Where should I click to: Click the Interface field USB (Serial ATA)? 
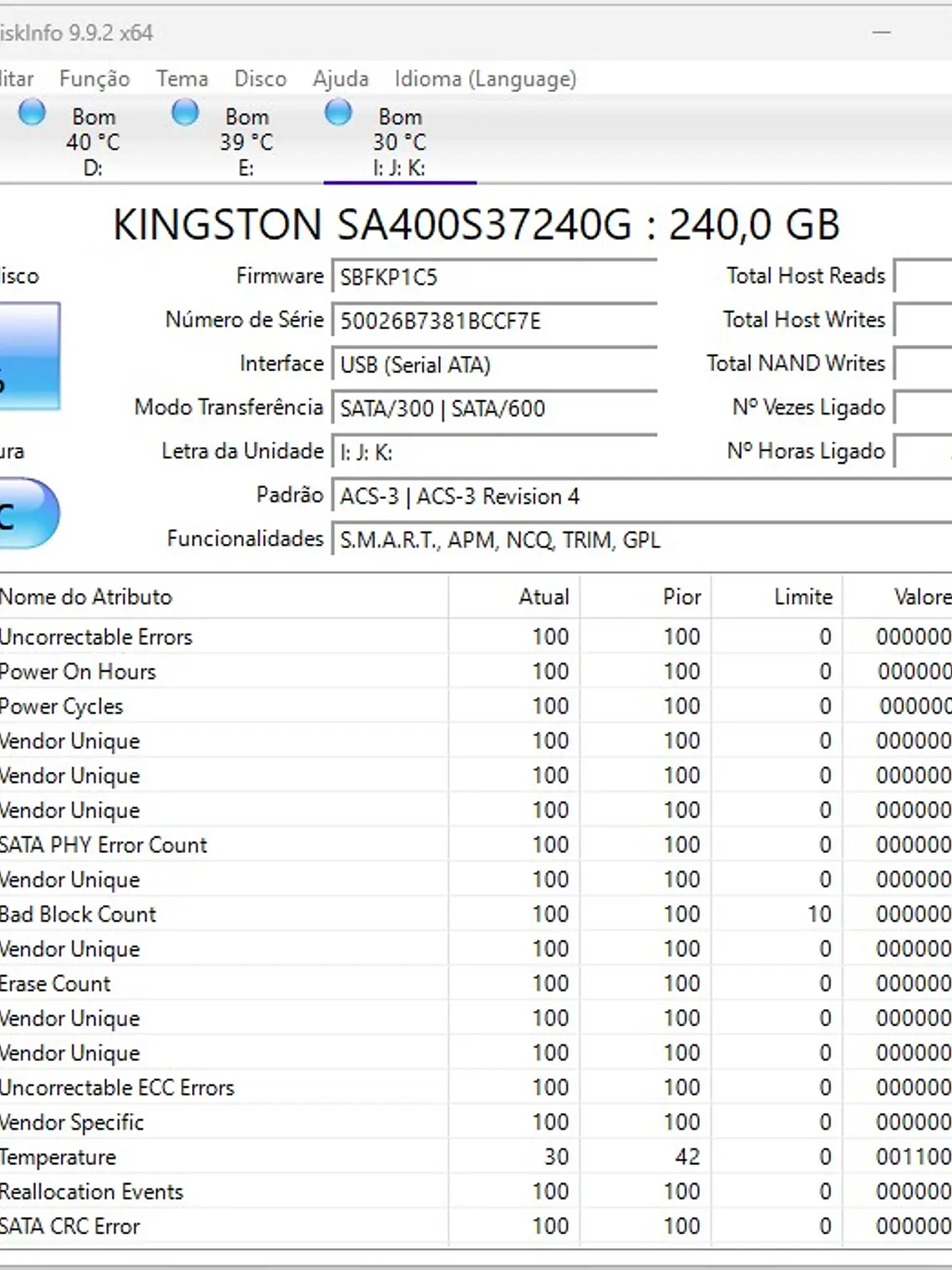pyautogui.click(x=495, y=364)
